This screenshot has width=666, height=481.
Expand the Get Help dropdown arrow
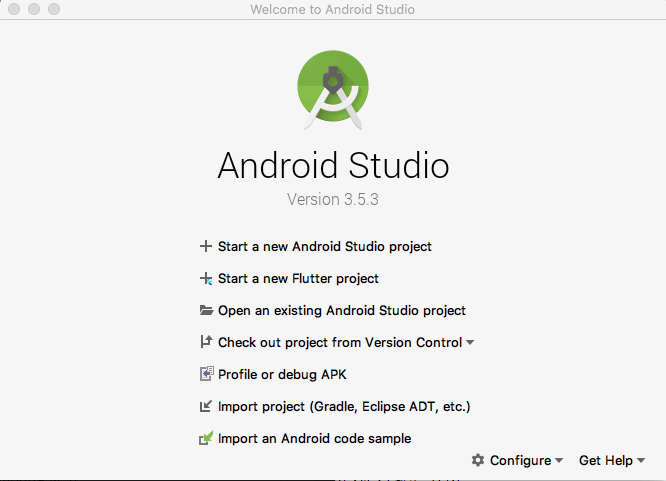[641, 461]
